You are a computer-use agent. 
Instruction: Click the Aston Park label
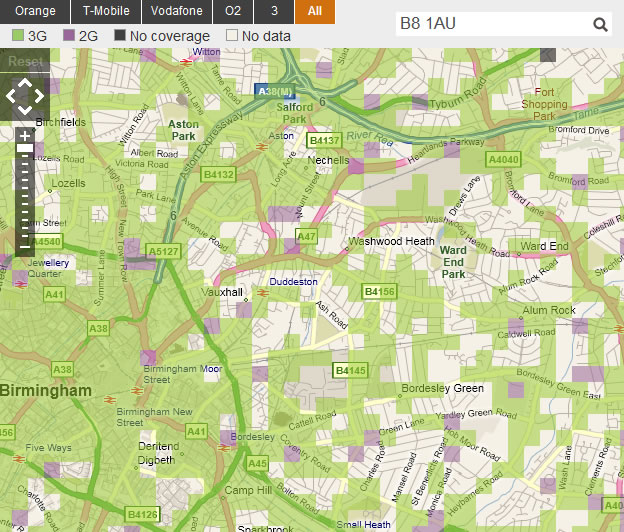183,130
